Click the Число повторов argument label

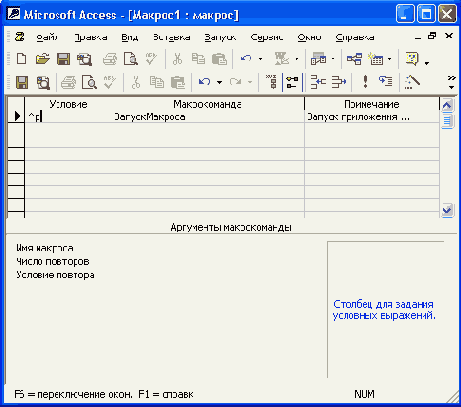pos(53,261)
